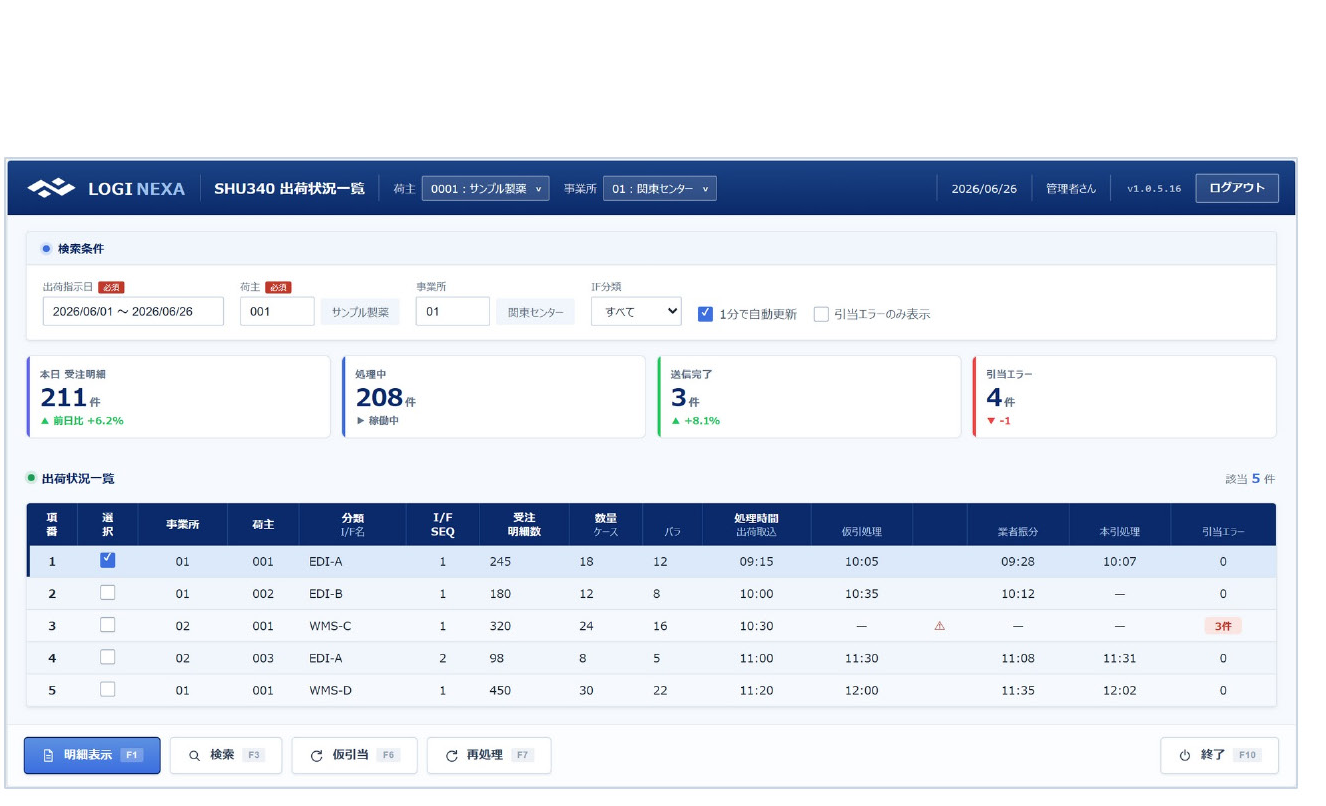This screenshot has height=806, width=1326.
Task: Tick the selection checkbox for the EDI-B row
Action: tap(108, 593)
